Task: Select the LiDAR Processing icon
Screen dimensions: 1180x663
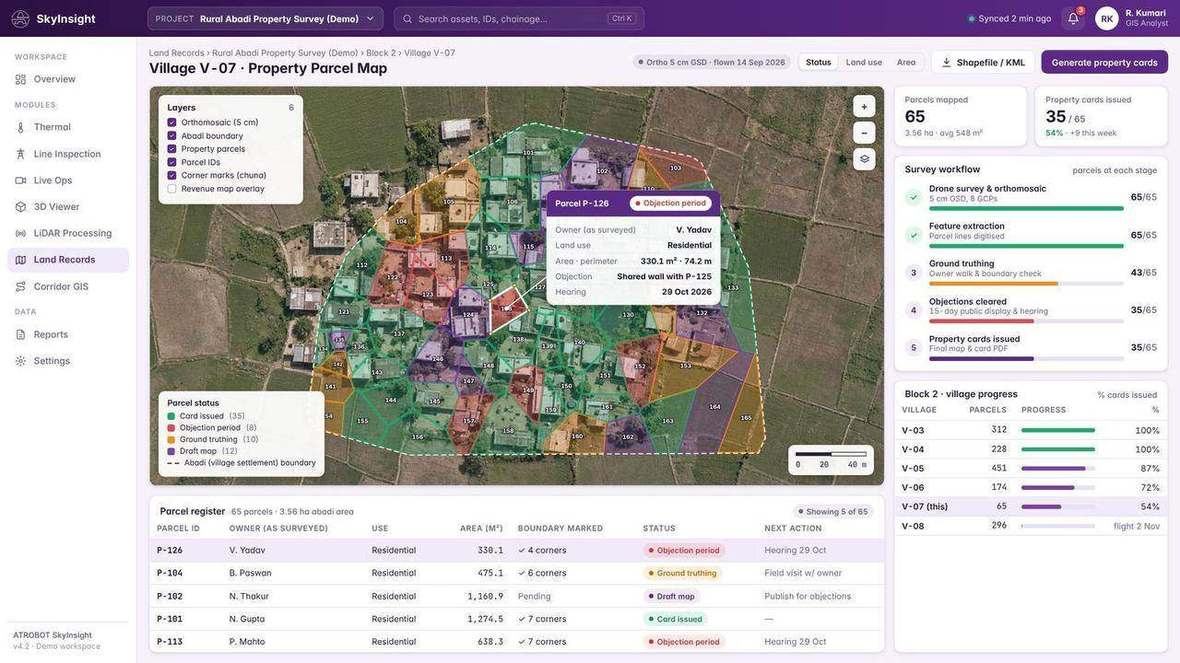Action: coord(20,233)
